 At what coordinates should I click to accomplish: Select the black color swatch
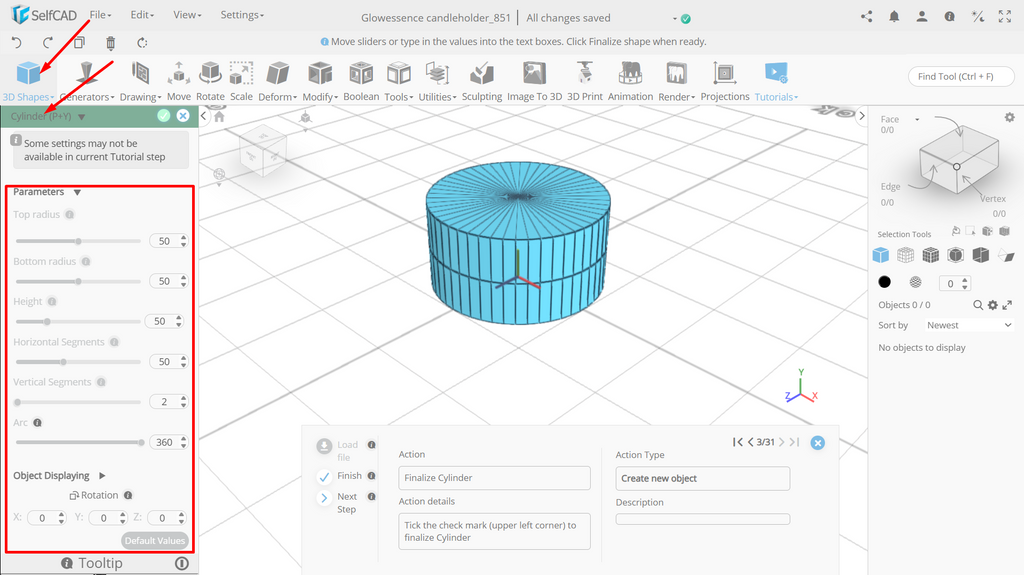[x=884, y=282]
